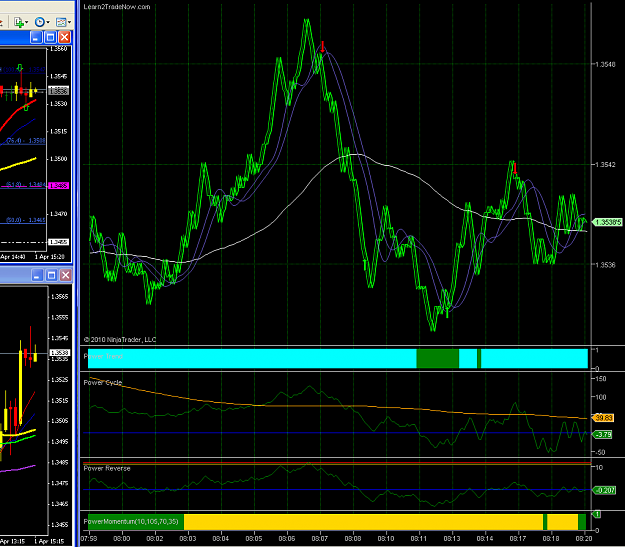Select the Power Trend panel label

103,356
